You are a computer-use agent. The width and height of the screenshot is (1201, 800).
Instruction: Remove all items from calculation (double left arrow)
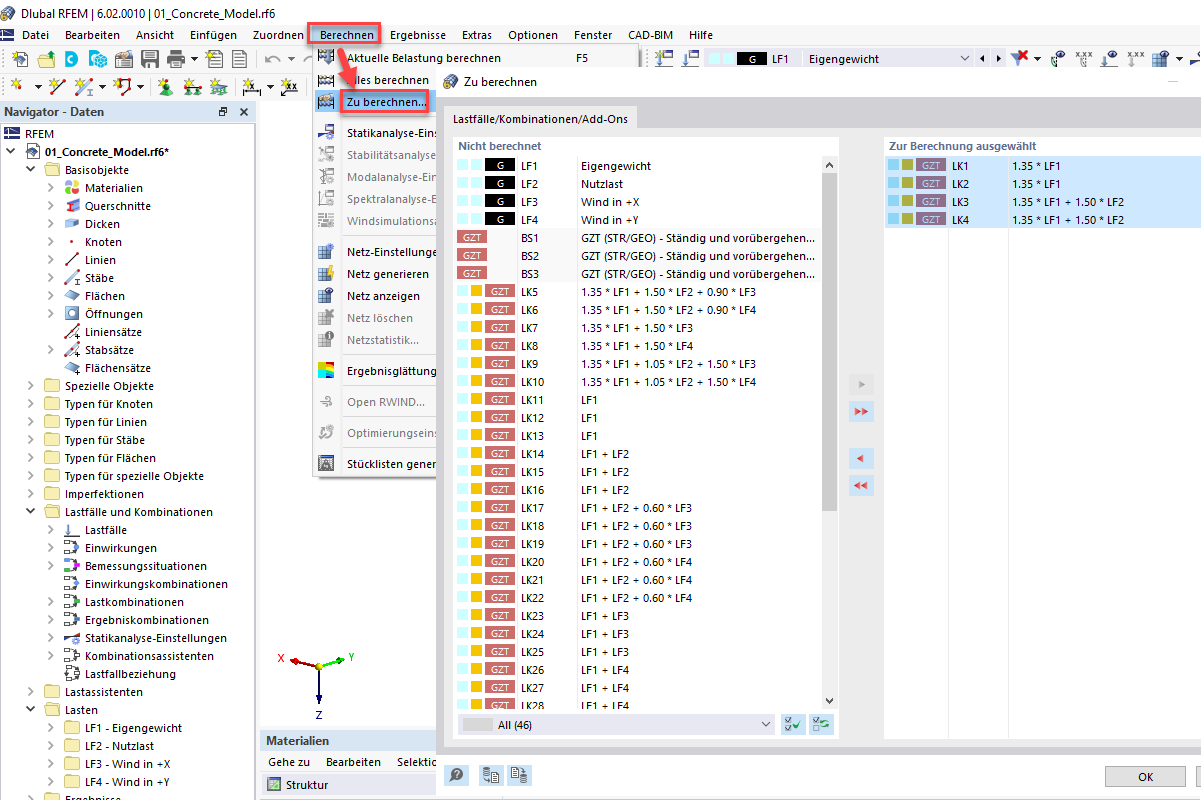coord(861,486)
